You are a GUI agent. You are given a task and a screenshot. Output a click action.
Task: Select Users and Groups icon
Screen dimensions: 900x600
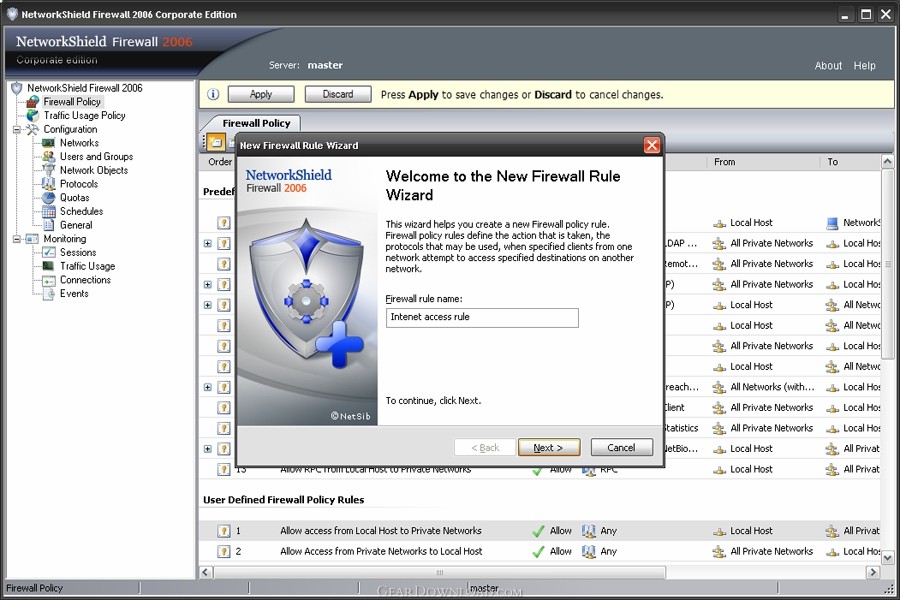(x=49, y=157)
